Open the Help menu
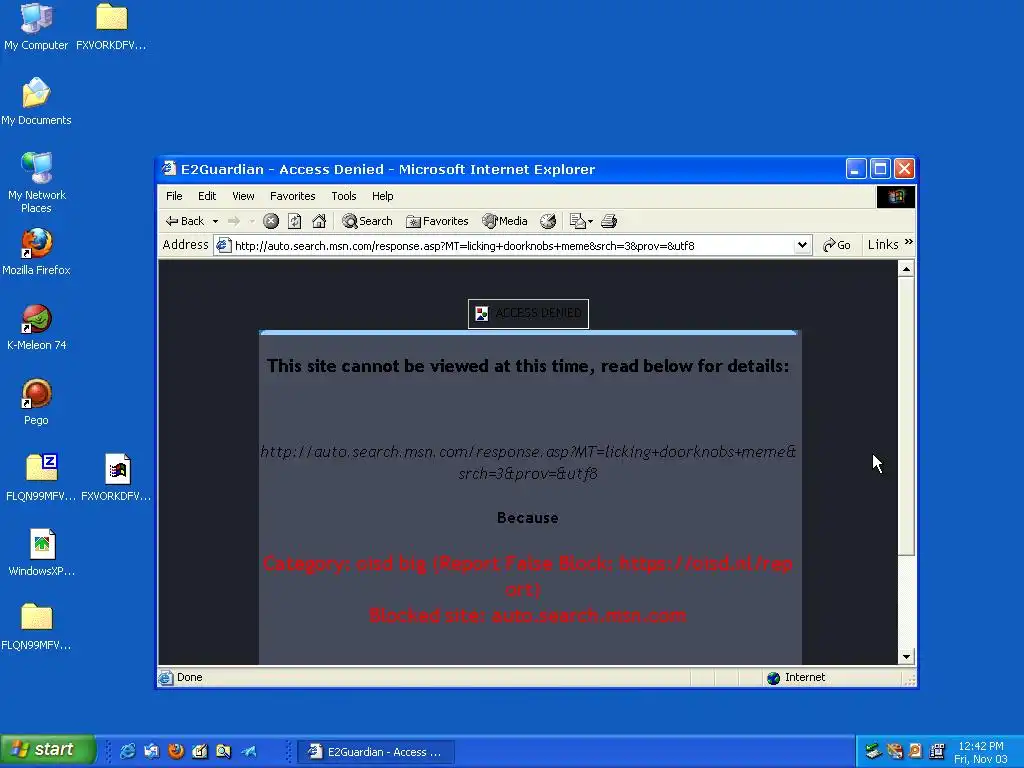The width and height of the screenshot is (1024, 768). (x=383, y=196)
